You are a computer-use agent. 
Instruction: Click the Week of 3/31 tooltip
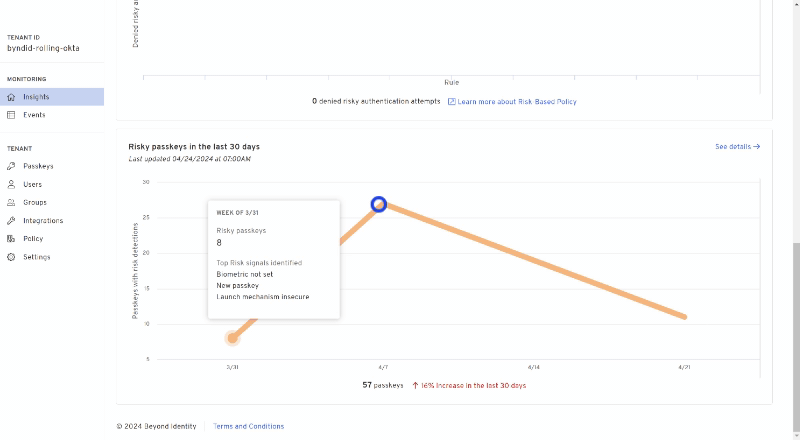(273, 258)
